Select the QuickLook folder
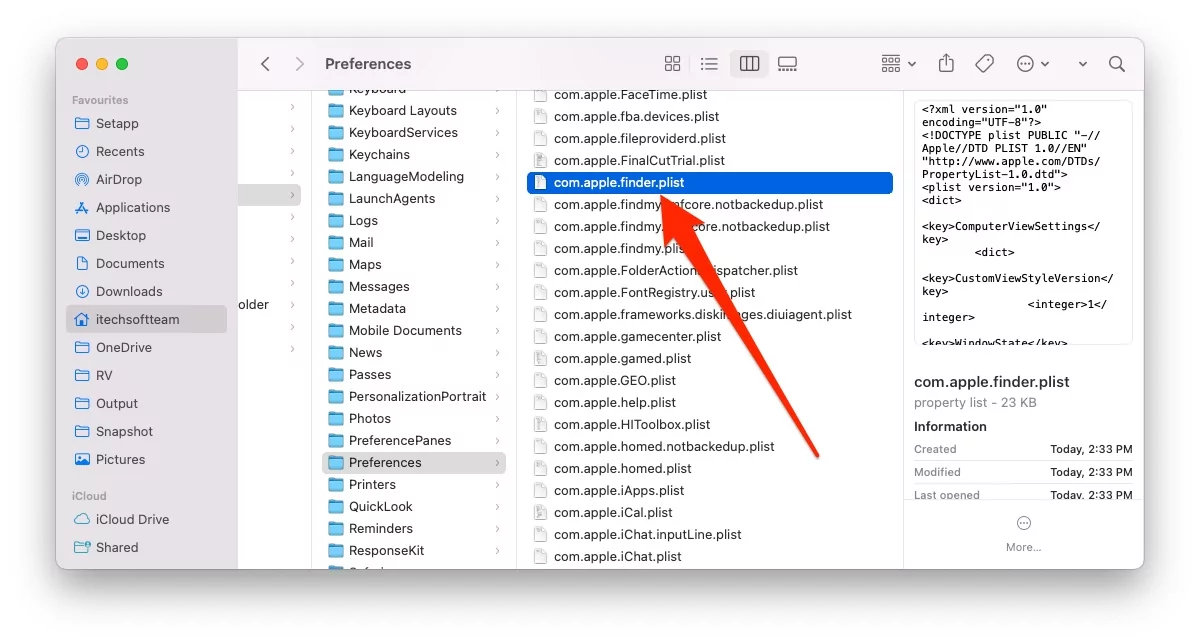 click(414, 507)
